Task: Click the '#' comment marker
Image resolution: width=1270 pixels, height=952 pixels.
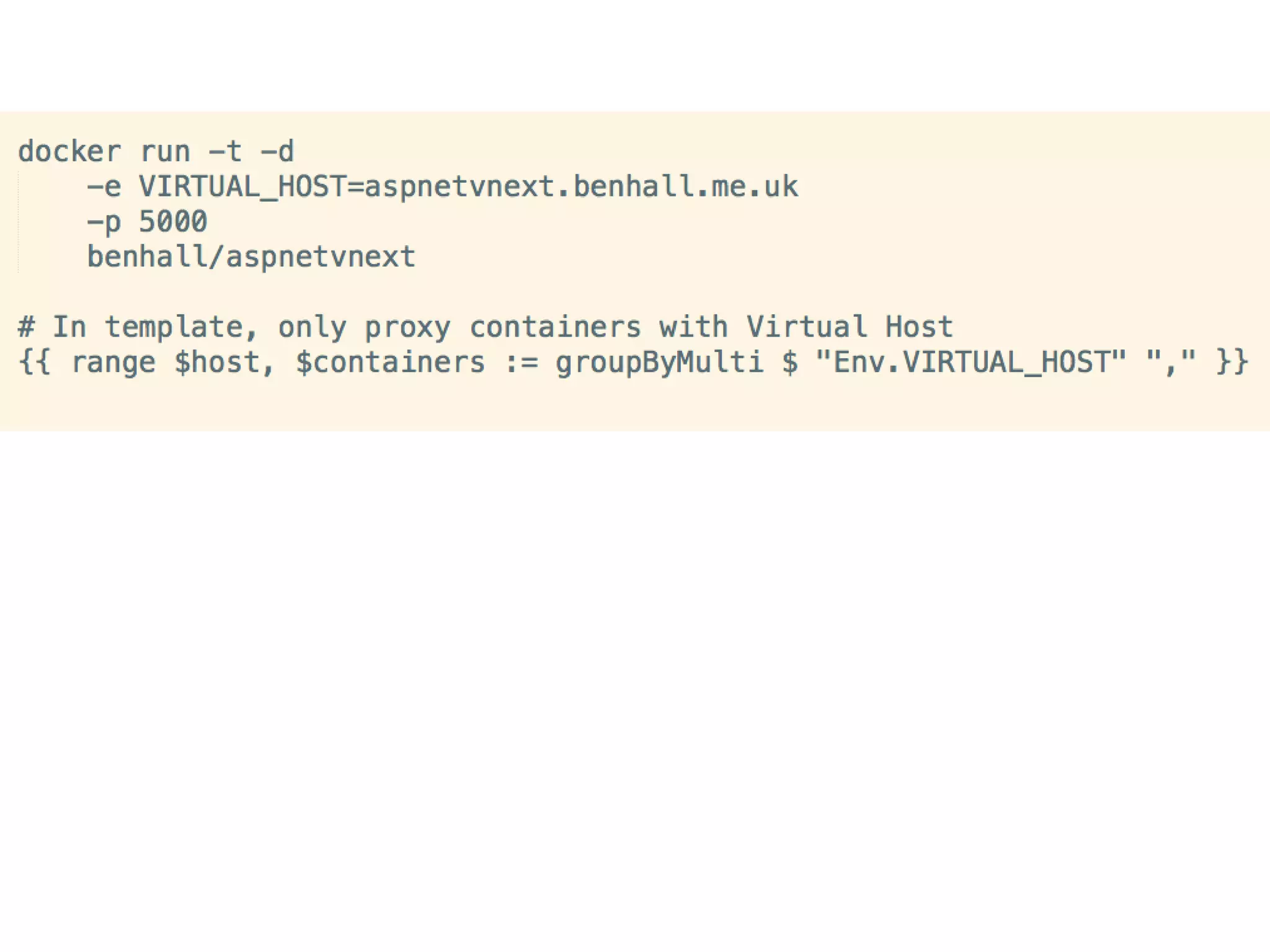Action: click(26, 327)
